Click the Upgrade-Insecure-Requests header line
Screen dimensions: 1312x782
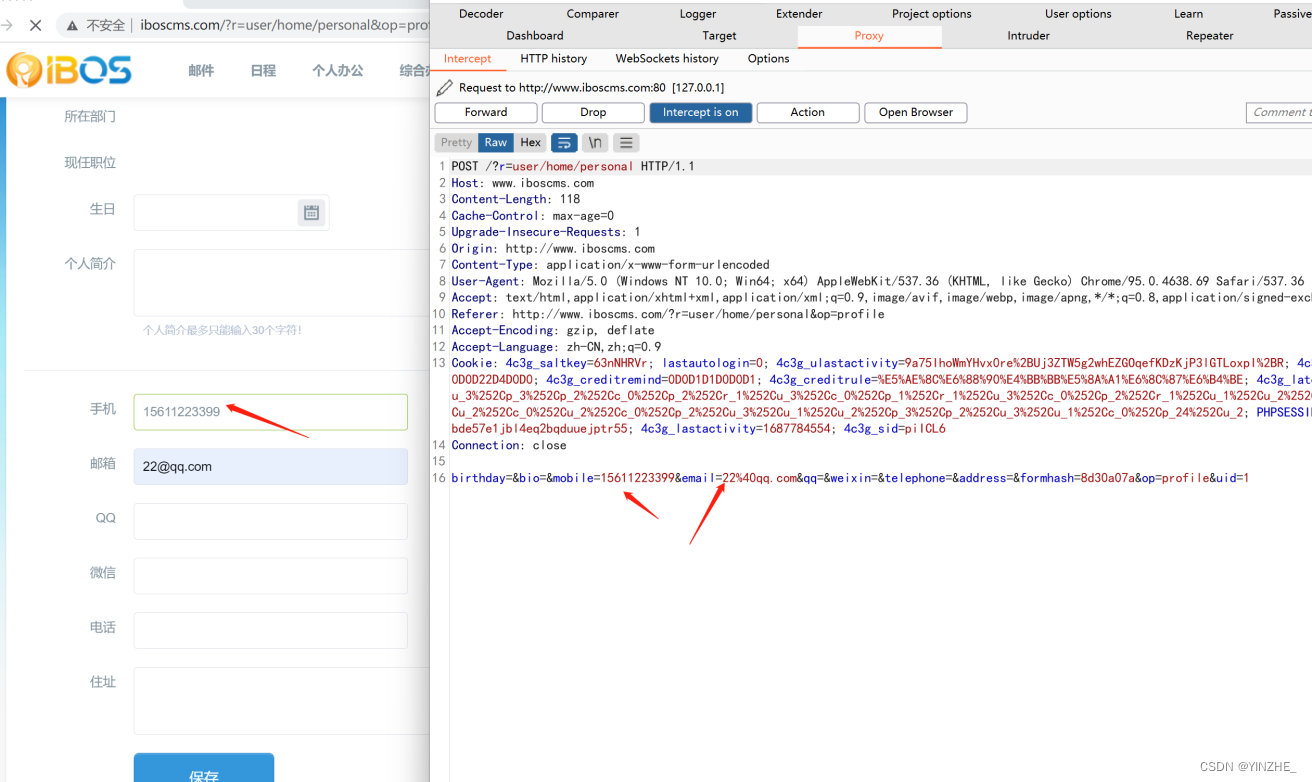(x=546, y=232)
